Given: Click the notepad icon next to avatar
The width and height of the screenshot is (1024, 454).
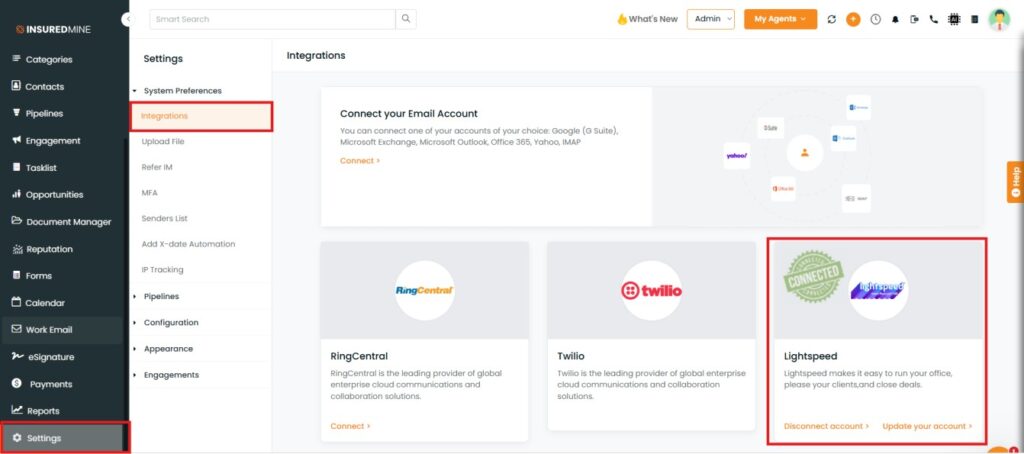Looking at the screenshot, I should (974, 20).
